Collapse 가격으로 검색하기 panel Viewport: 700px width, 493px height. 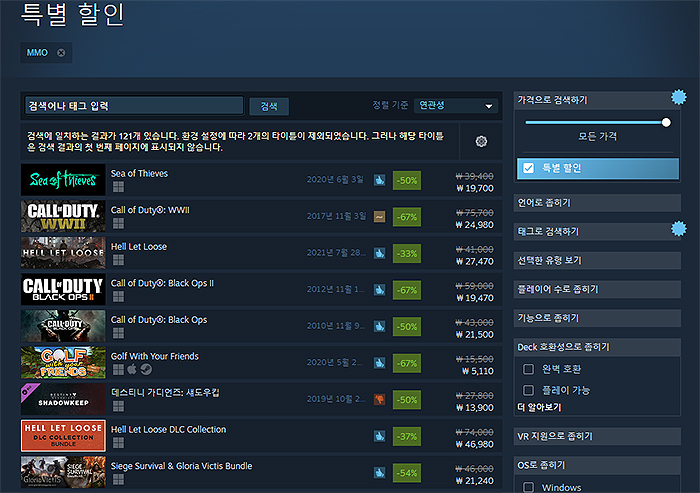tap(597, 100)
